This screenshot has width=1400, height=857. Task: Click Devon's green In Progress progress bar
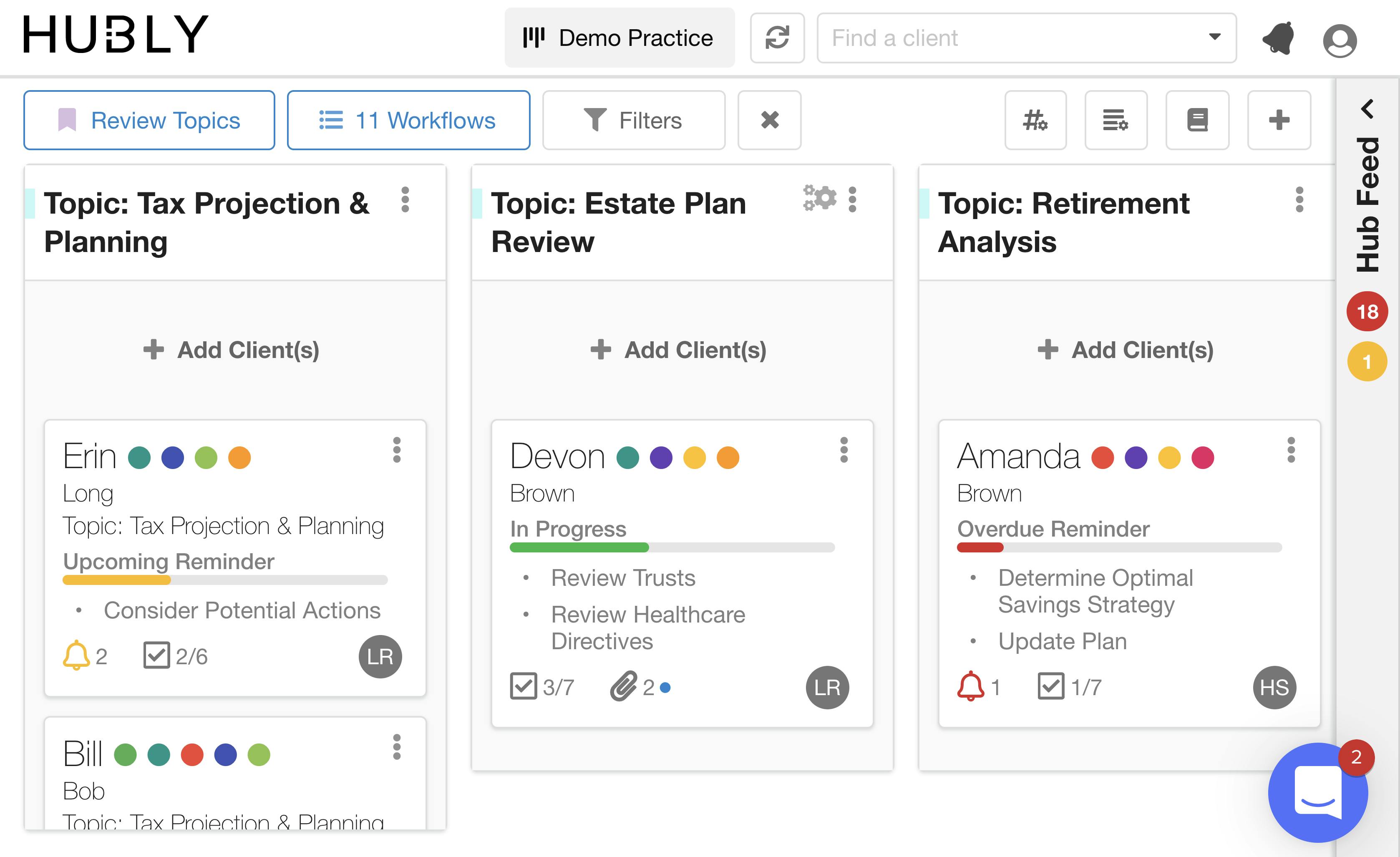pos(579,547)
